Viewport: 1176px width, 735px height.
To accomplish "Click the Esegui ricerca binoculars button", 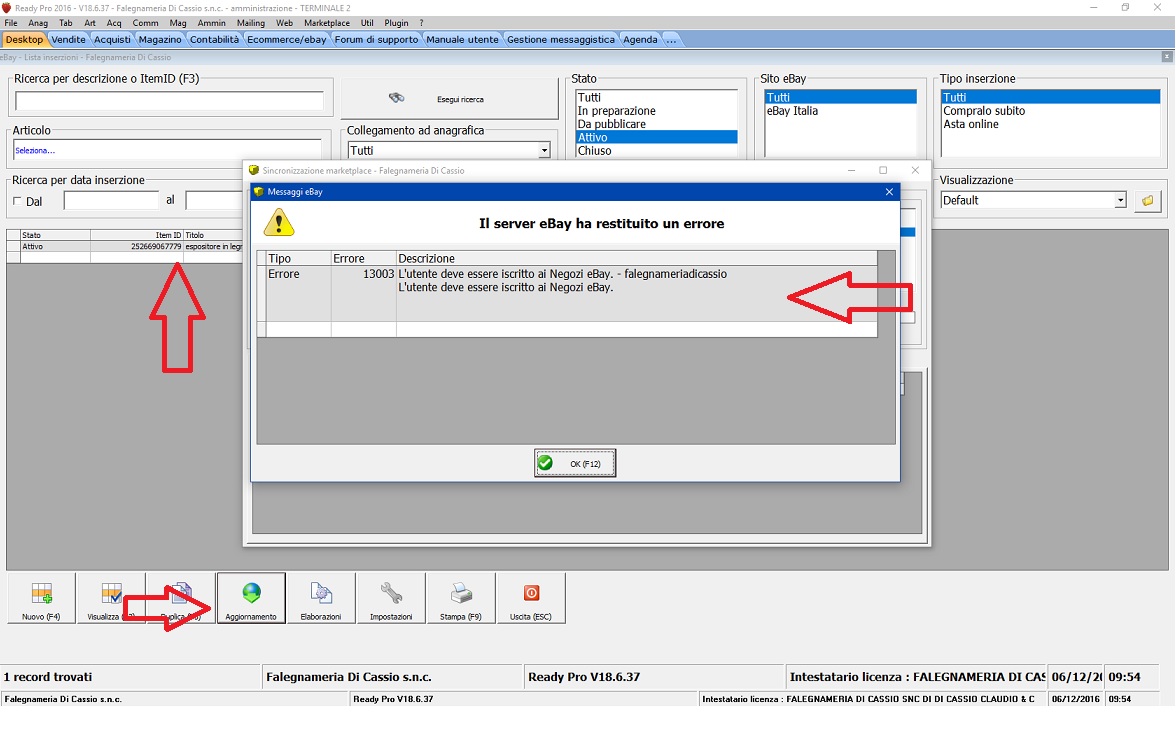I will click(449, 98).
